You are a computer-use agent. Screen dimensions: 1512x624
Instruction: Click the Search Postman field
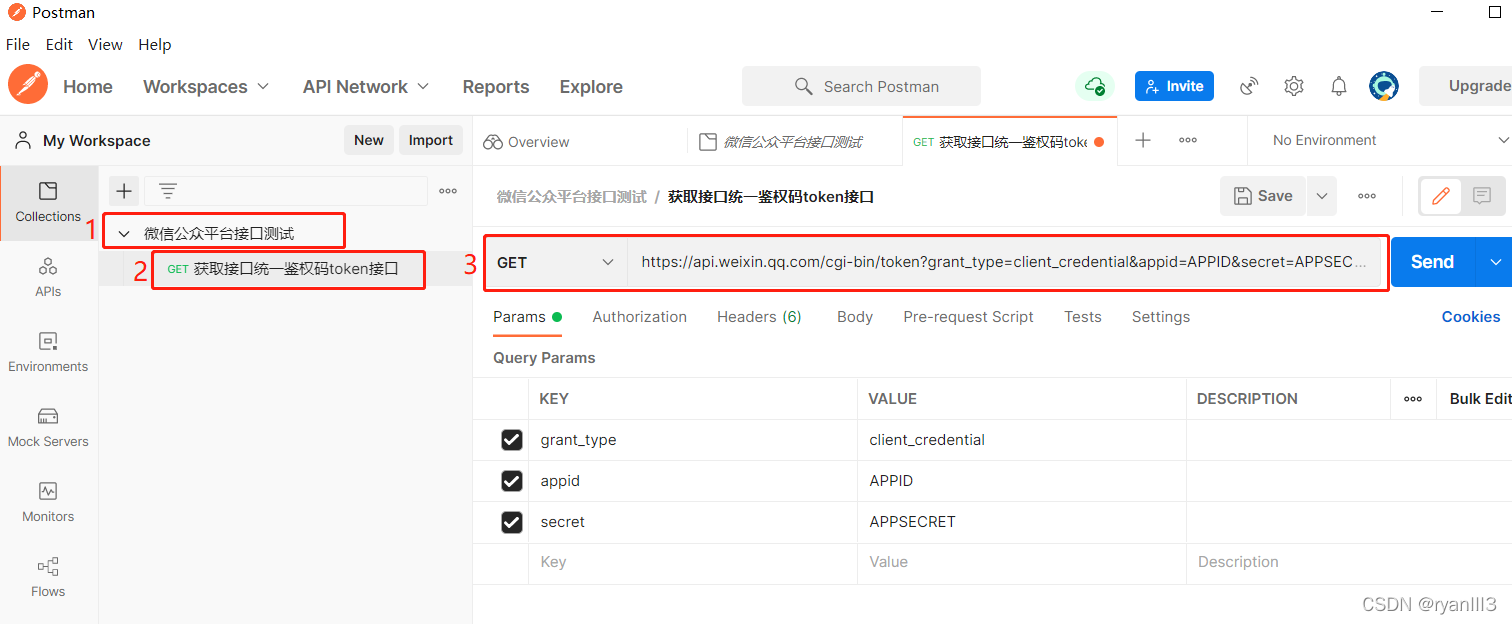[x=861, y=86]
